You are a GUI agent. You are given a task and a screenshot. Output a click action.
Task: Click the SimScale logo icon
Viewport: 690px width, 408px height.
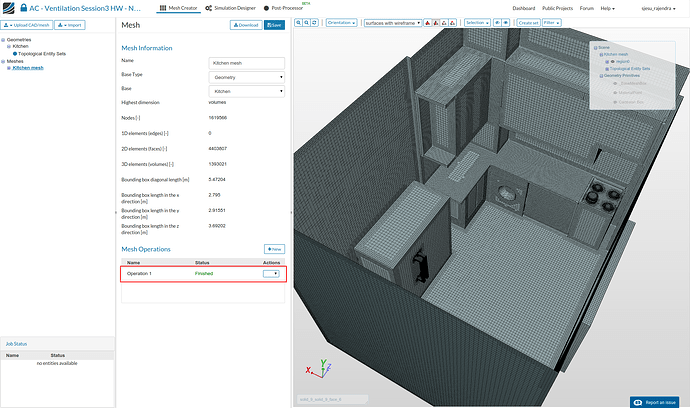tap(8, 8)
